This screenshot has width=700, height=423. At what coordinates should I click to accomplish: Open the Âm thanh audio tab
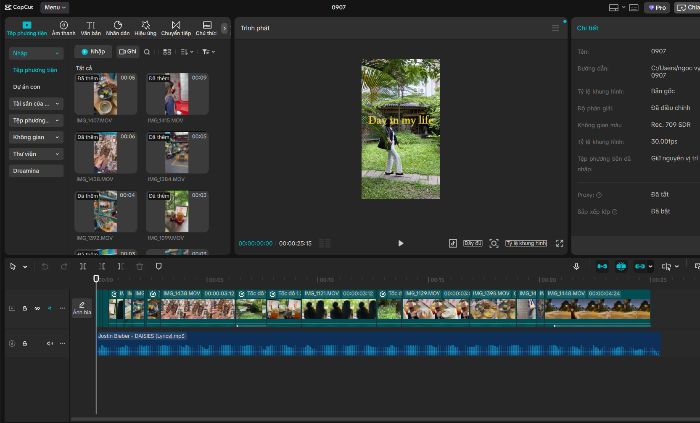(x=63, y=28)
